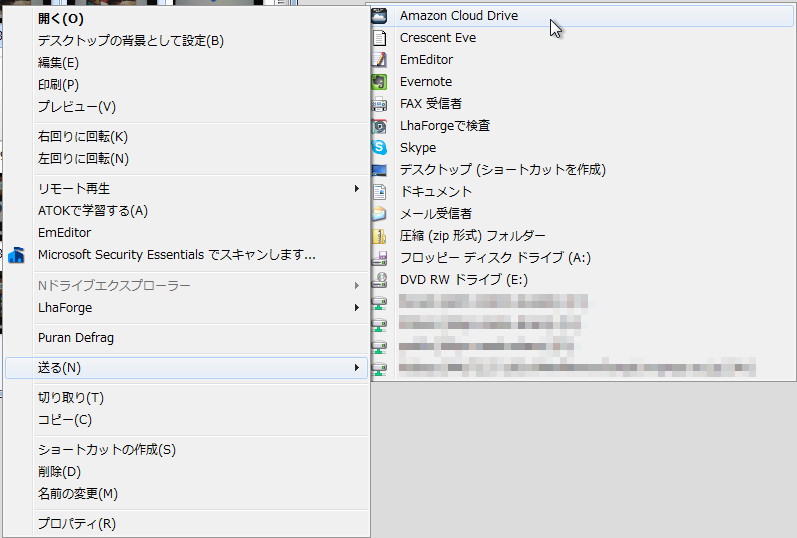Image resolution: width=797 pixels, height=538 pixels.
Task: Click the last blurred network drive icon
Action: tap(379, 368)
